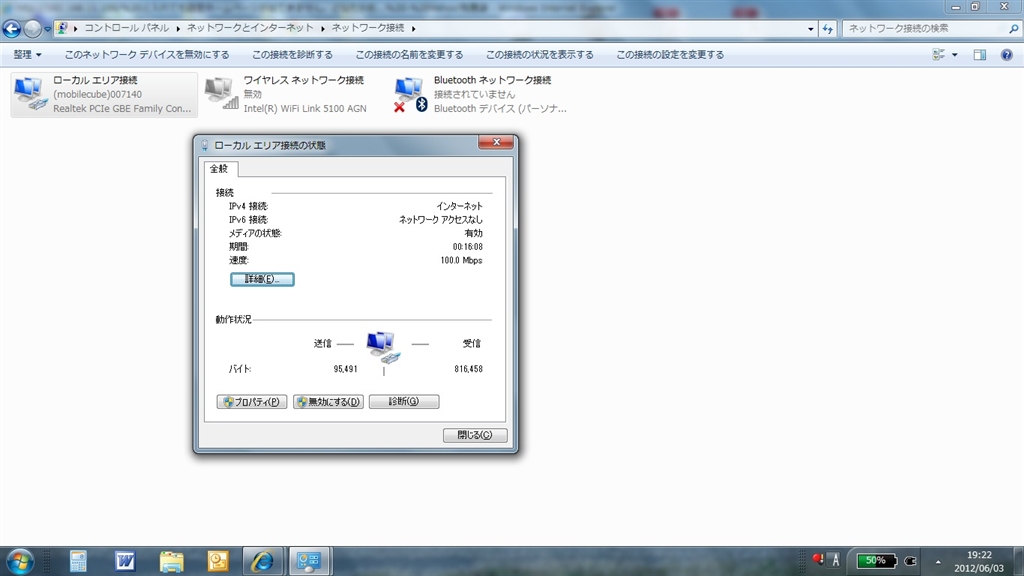Go forward with the forward arrow button

point(32,29)
